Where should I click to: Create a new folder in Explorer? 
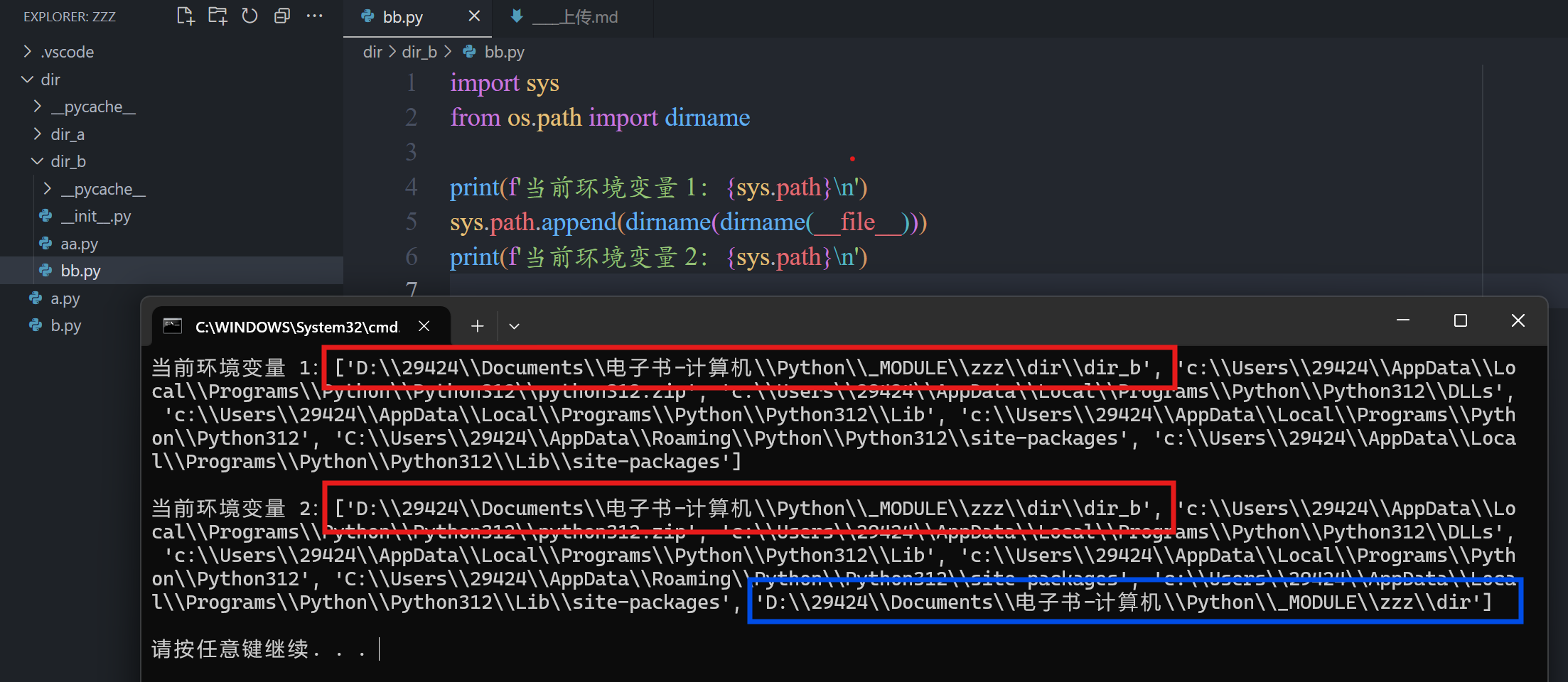217,16
